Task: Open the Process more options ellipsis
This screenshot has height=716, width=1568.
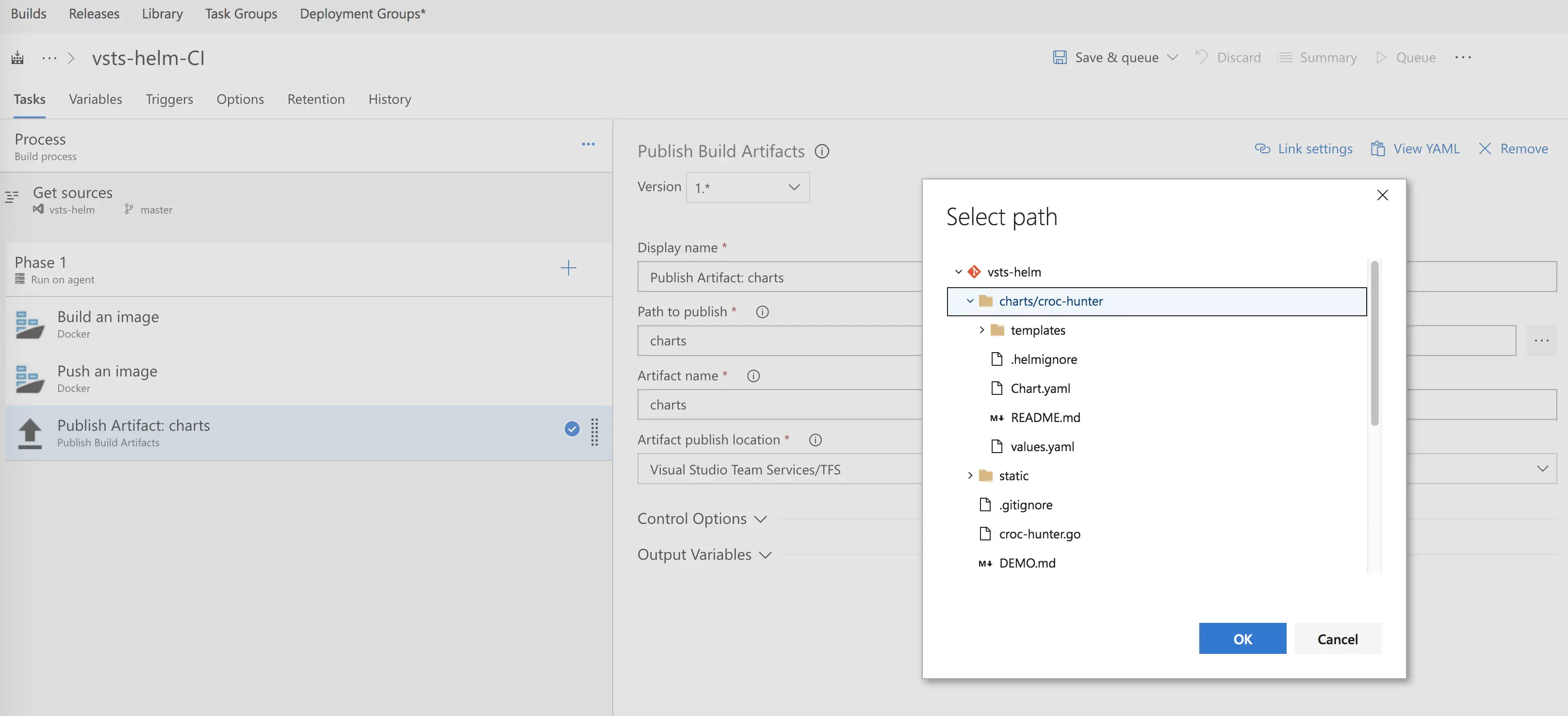Action: click(x=588, y=144)
